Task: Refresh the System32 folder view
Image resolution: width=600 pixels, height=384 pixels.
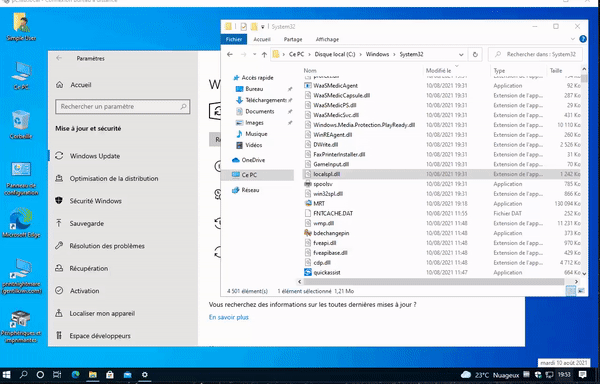Action: 475,54
